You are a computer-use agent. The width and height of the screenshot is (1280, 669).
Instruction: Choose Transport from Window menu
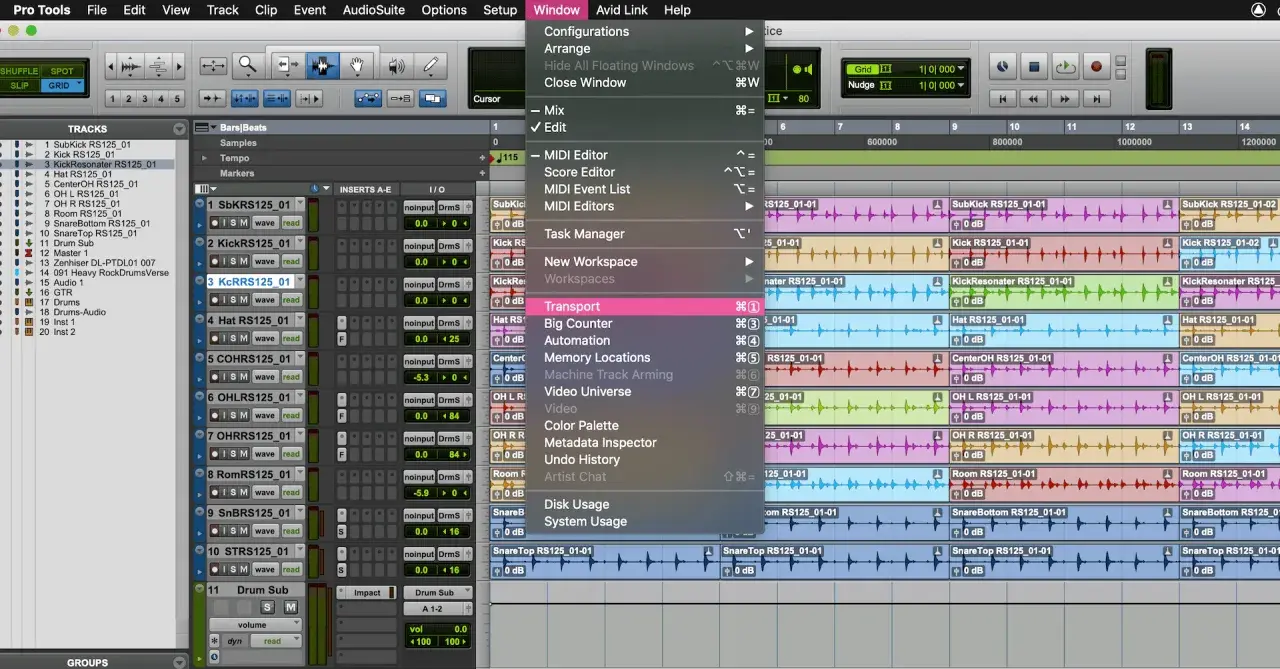[645, 307]
